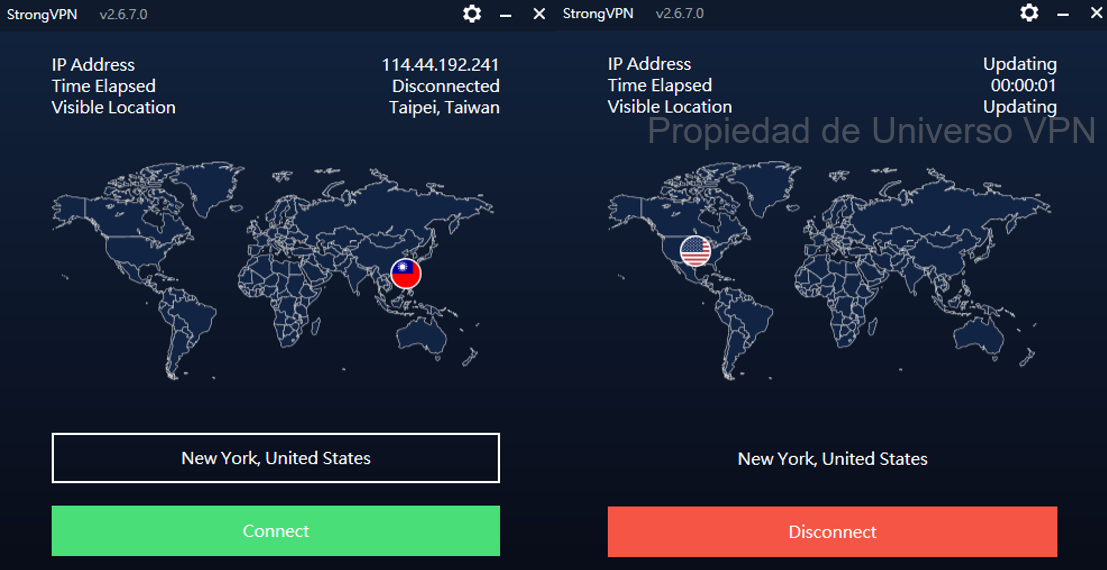Click Updating value beside right IP Address
This screenshot has width=1107, height=570.
[1020, 64]
